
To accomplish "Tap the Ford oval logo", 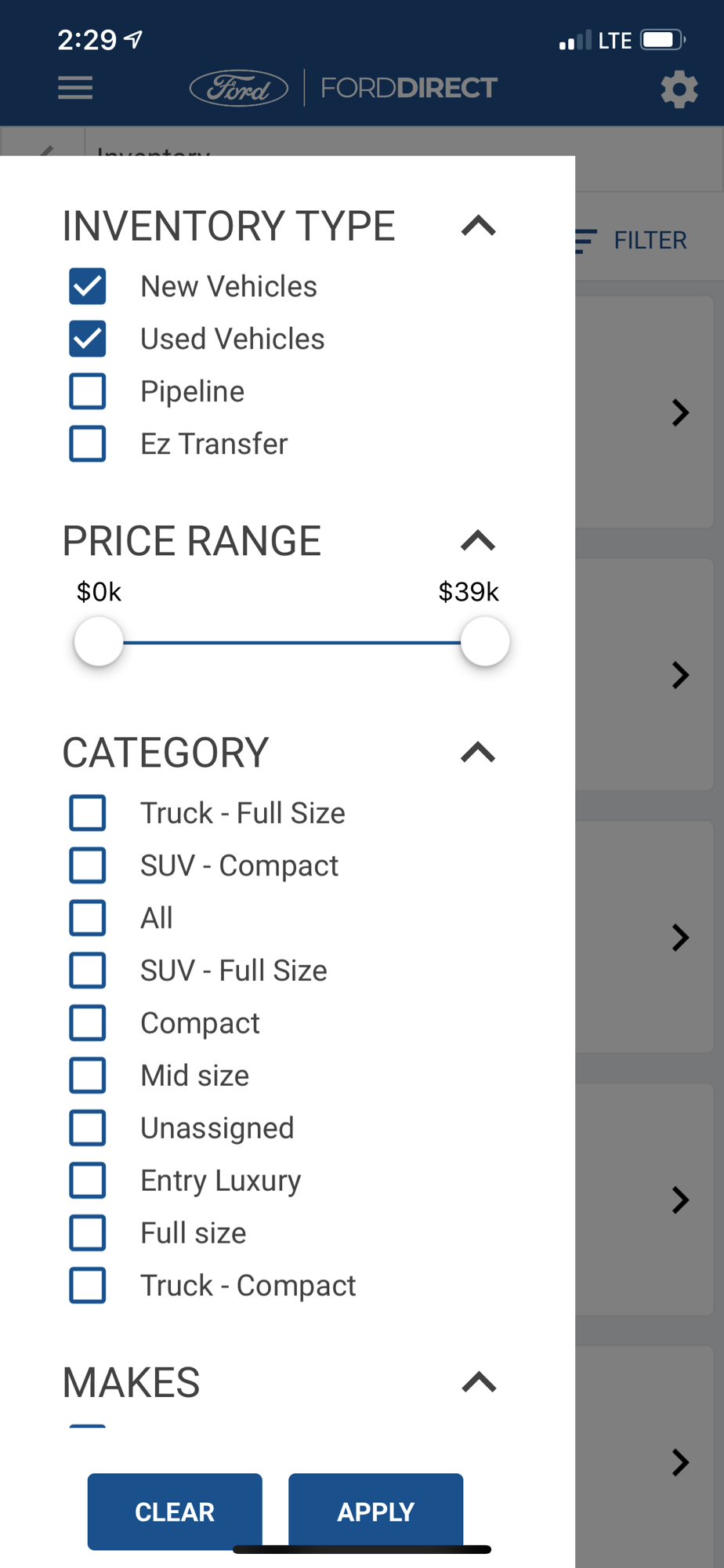I will [x=239, y=88].
